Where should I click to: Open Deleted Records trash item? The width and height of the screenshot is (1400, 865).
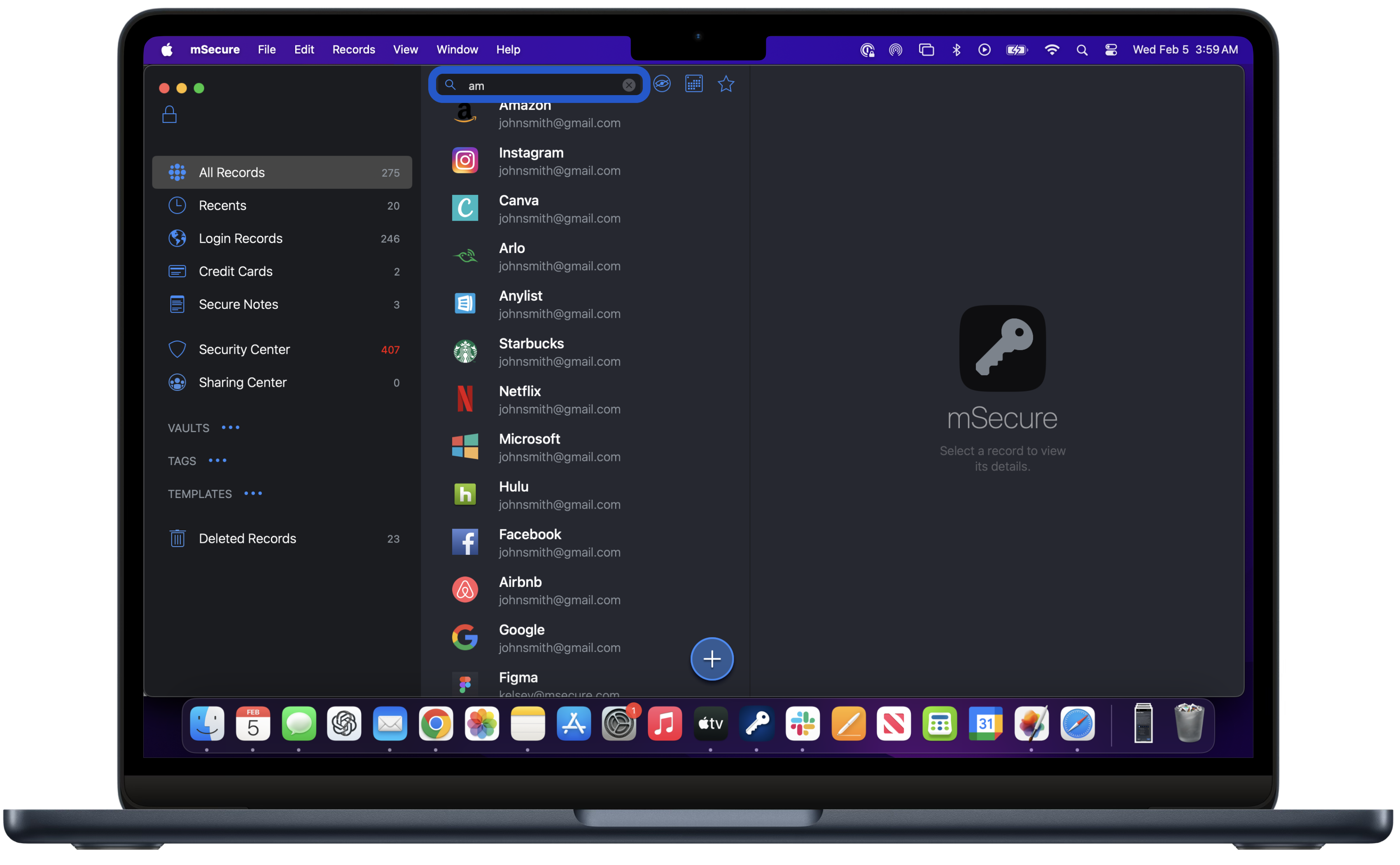coord(247,538)
